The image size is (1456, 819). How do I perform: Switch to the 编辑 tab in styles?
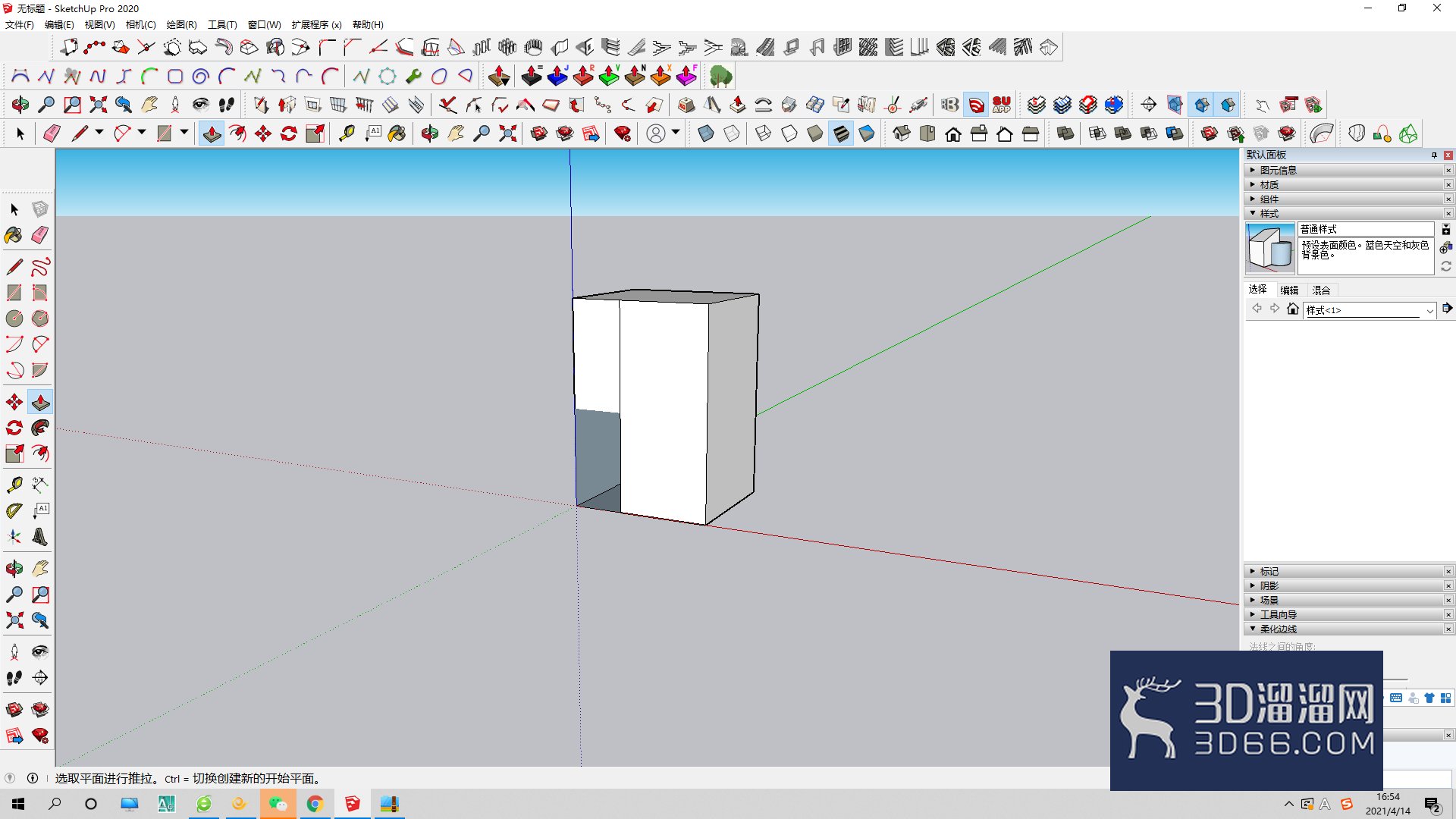1289,290
